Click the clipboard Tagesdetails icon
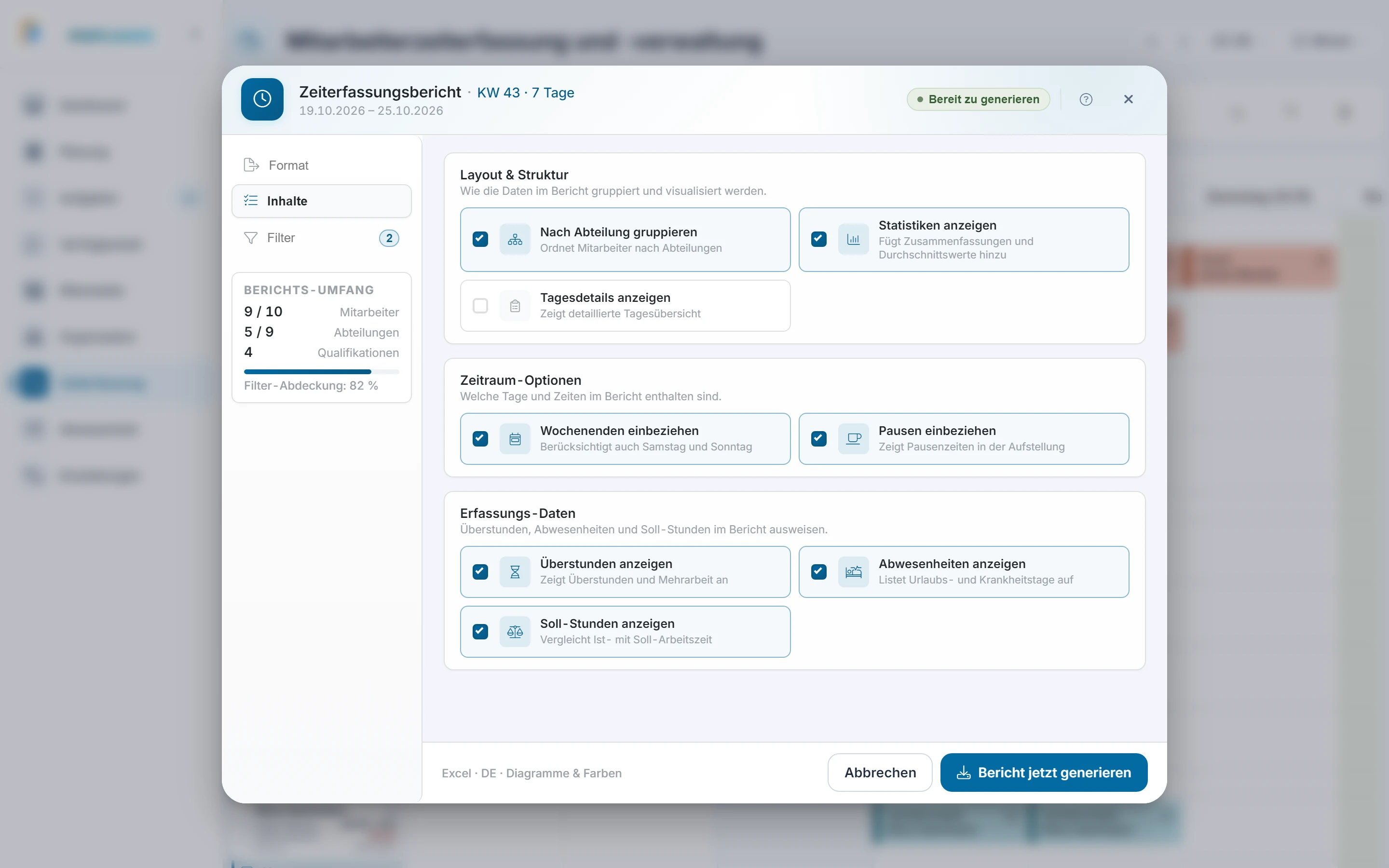The width and height of the screenshot is (1389, 868). tap(515, 305)
